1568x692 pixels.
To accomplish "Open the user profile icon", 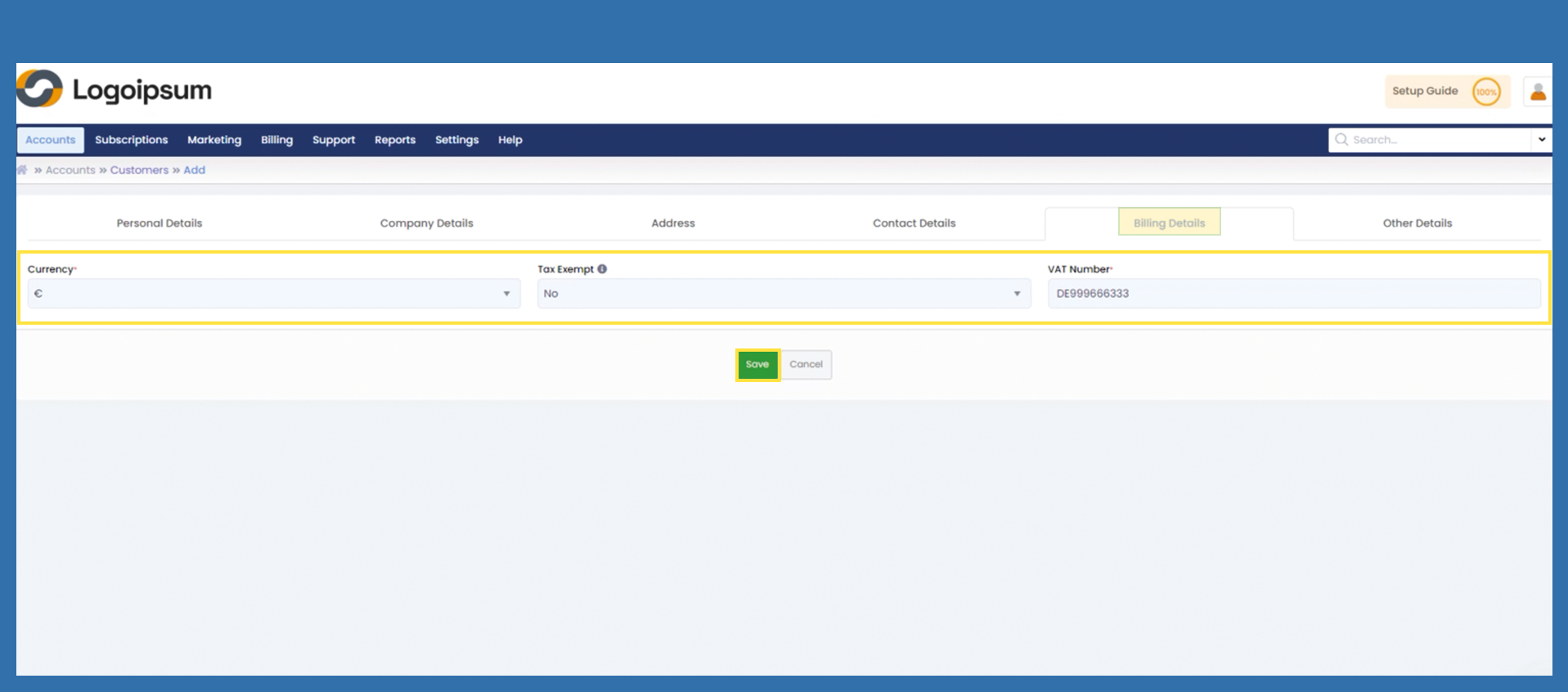I will pos(1538,92).
